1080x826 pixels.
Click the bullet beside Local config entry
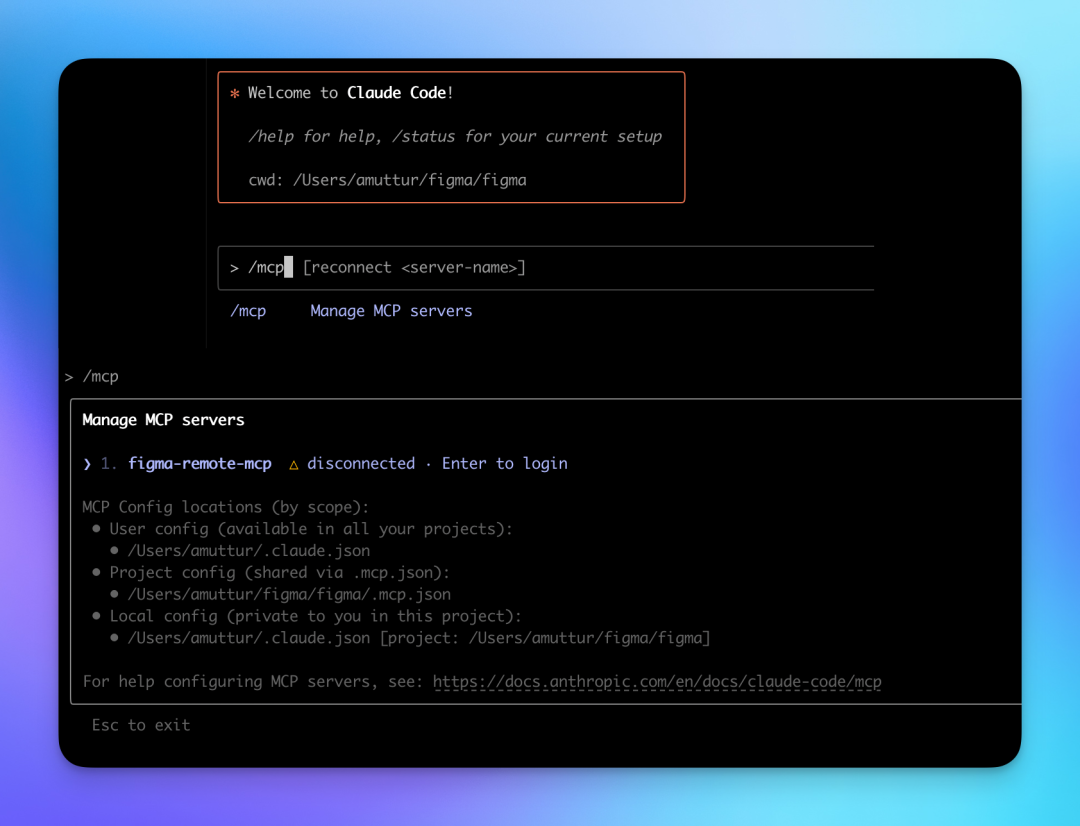(95, 615)
